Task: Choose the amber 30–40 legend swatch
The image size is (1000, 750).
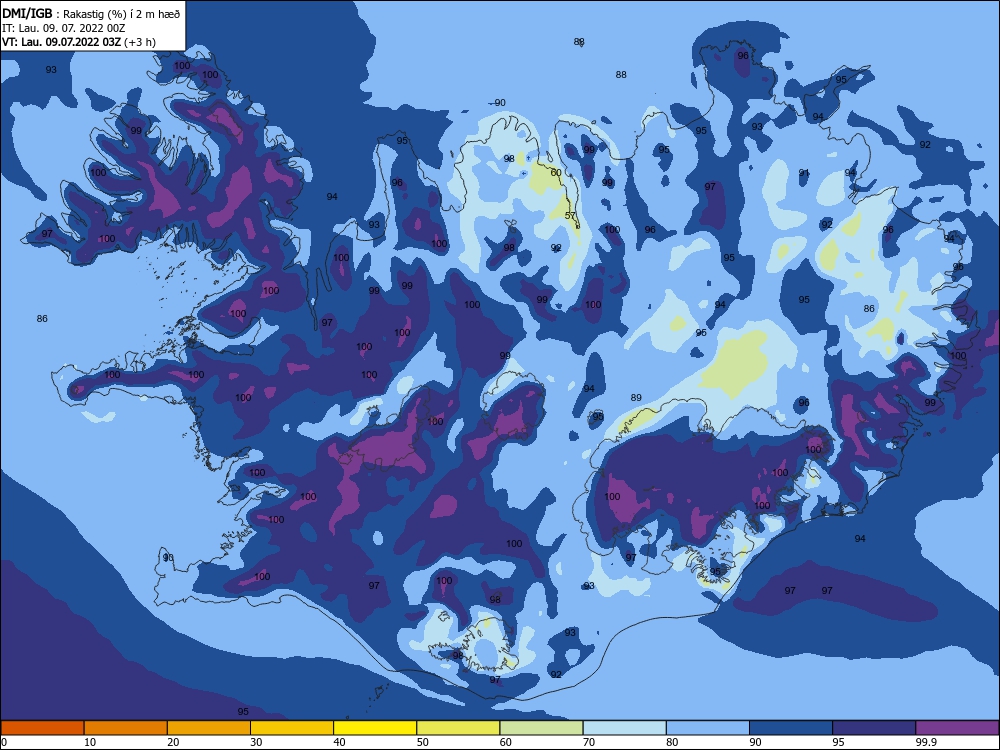Action: point(292,728)
